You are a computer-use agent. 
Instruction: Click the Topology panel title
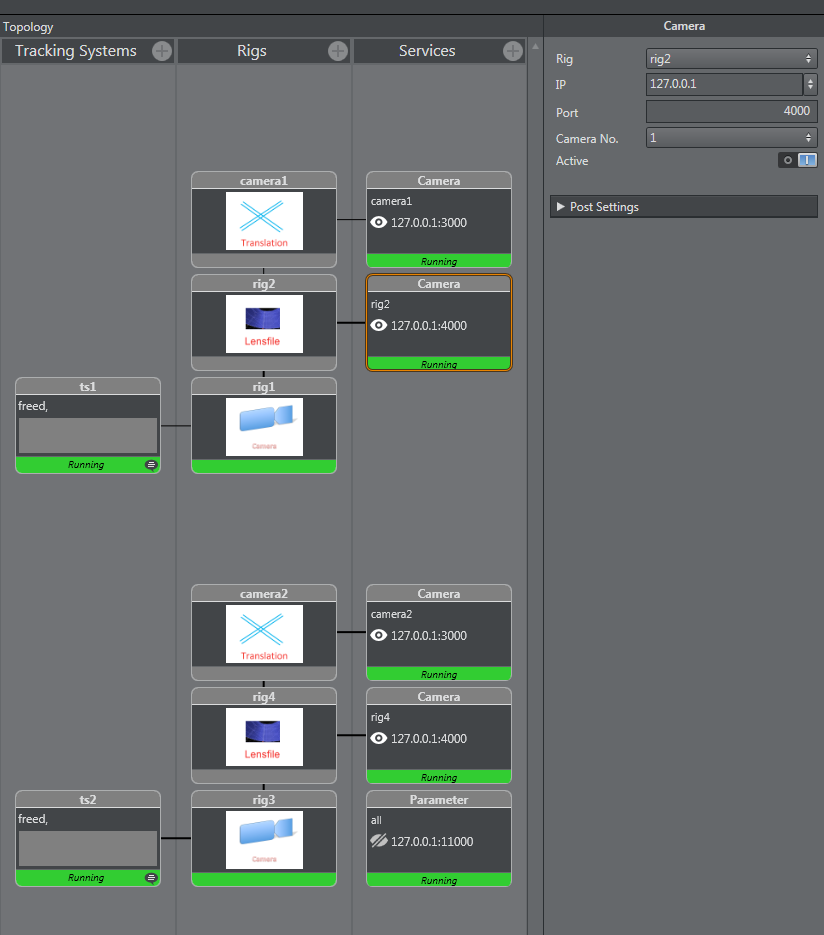pyautogui.click(x=29, y=27)
